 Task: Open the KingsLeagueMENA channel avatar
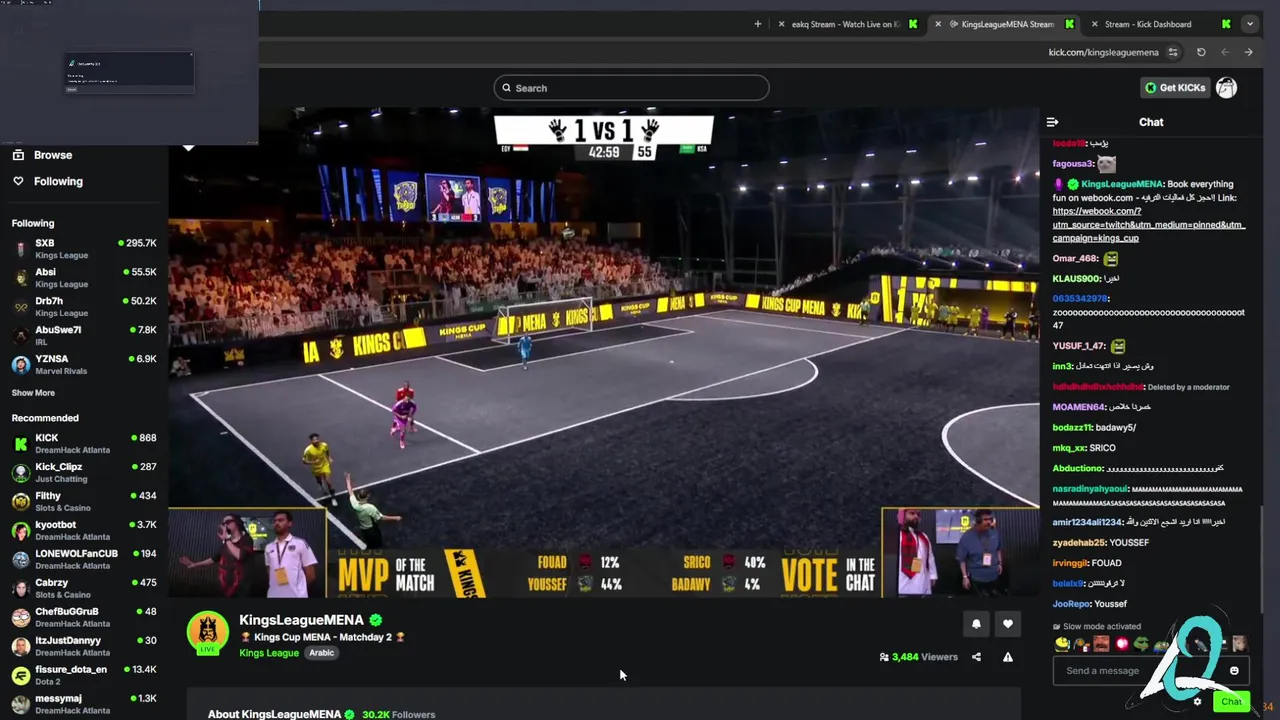tap(208, 631)
